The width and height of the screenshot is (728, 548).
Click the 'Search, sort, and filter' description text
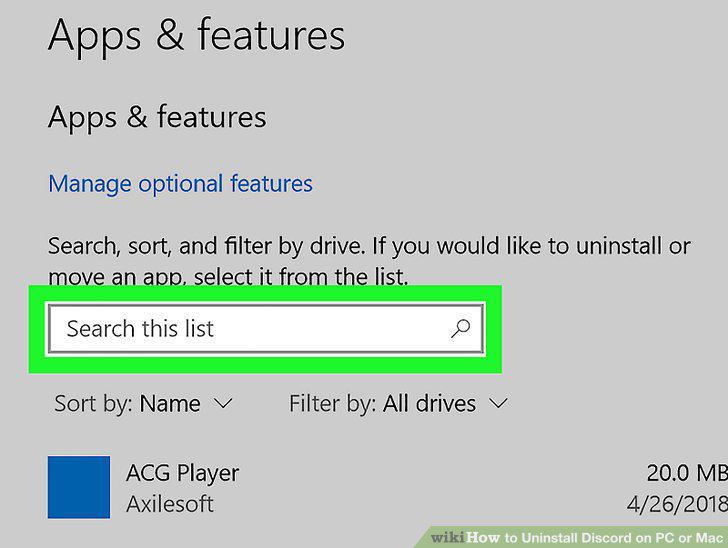pos(369,261)
